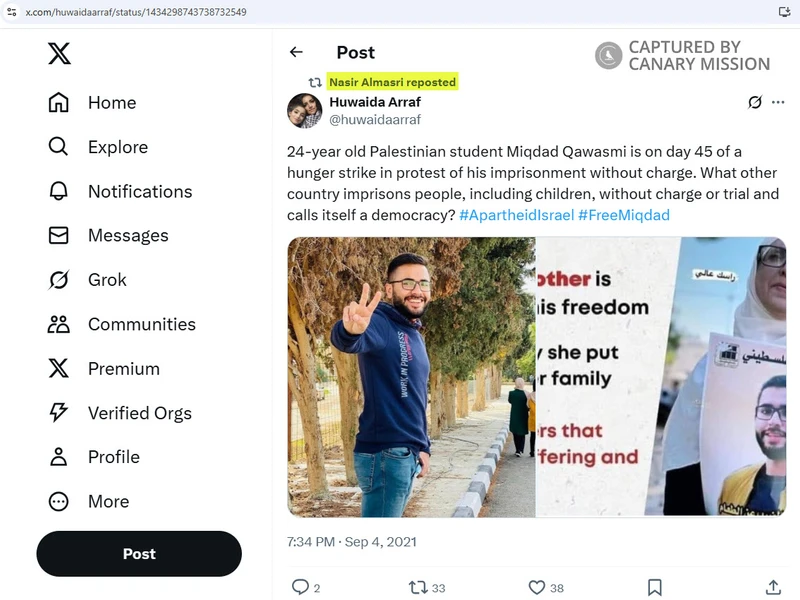Go back using the arrow icon

[296, 52]
